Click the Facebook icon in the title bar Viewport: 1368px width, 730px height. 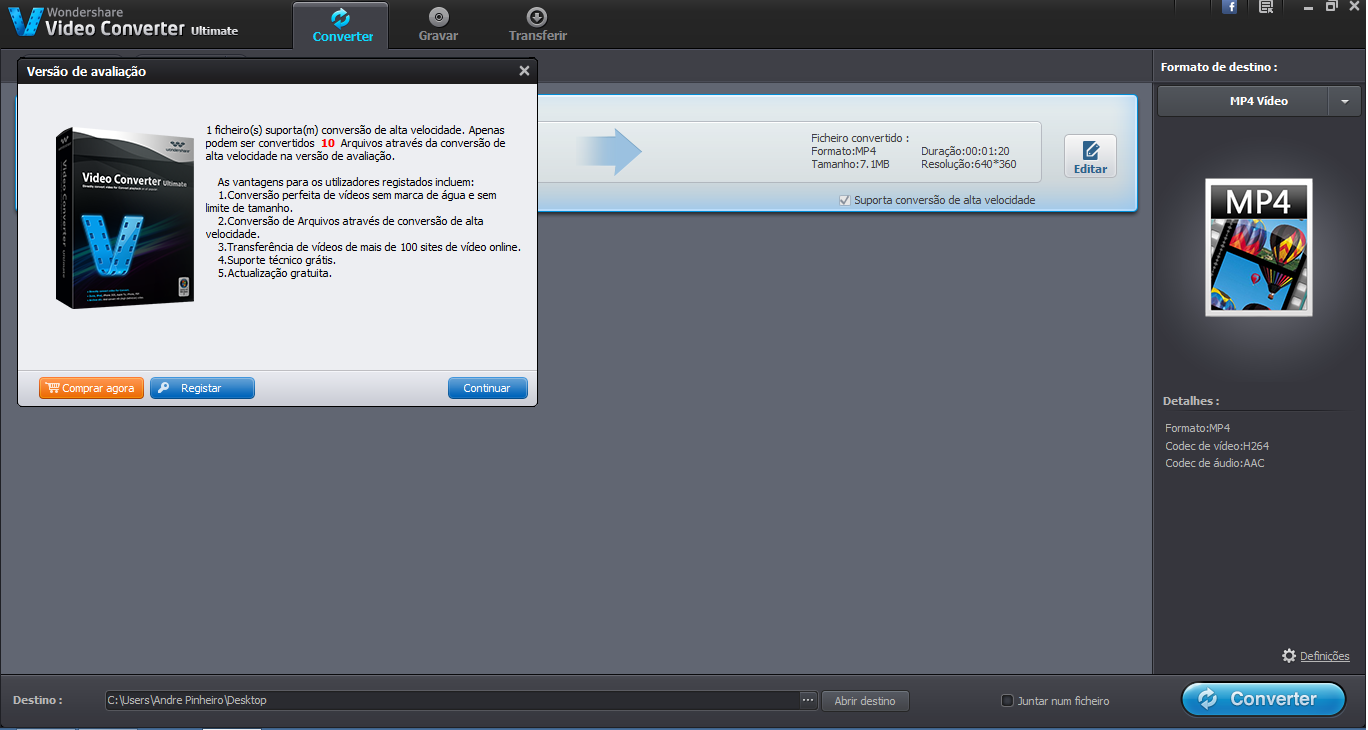[1229, 7]
